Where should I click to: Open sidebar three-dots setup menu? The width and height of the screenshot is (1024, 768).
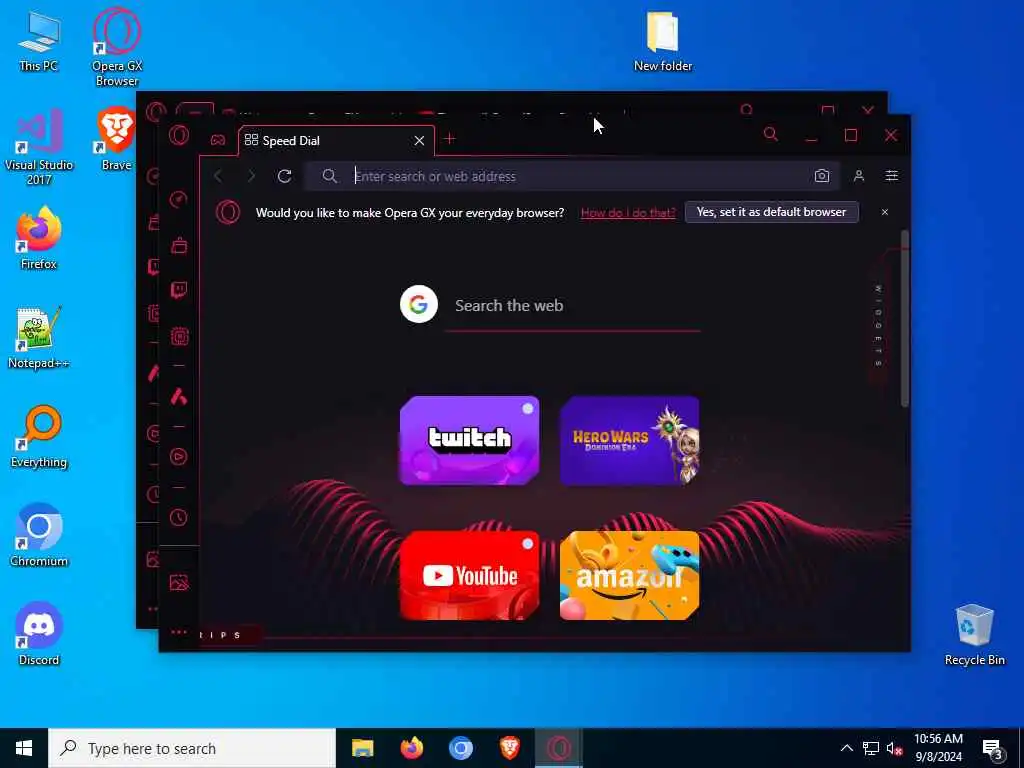(179, 632)
